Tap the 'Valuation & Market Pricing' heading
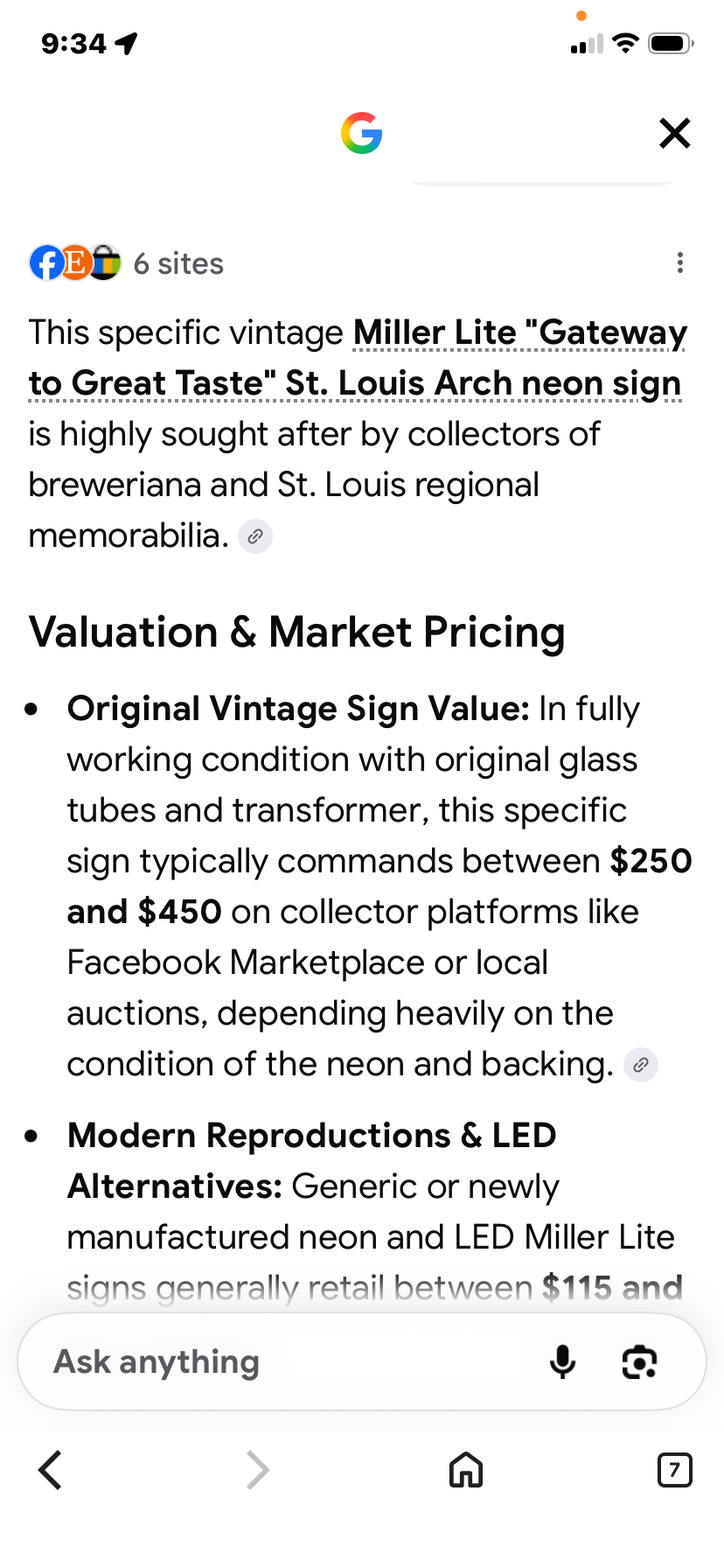This screenshot has width=724, height=1568. point(297,633)
